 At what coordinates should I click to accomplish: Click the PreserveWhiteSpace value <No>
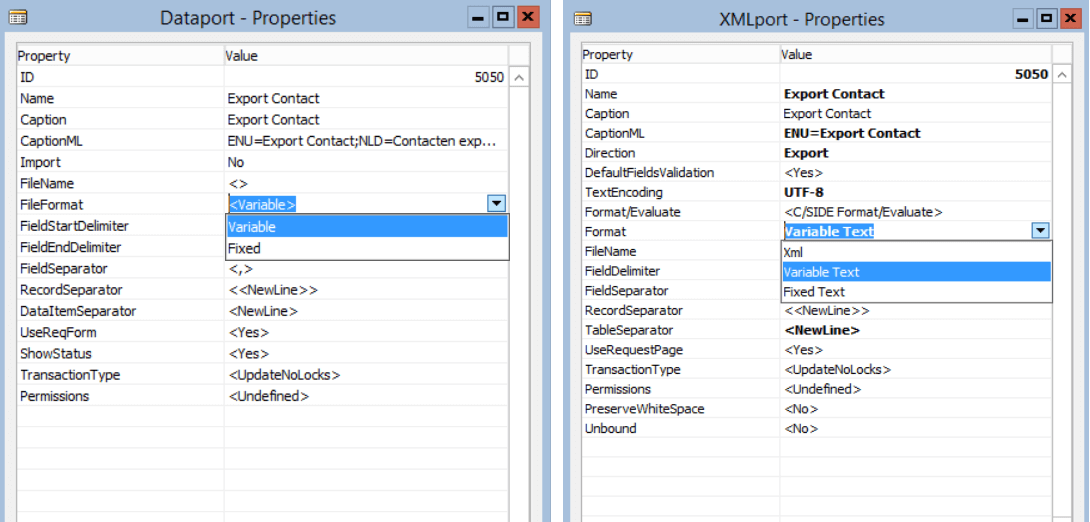click(x=801, y=409)
